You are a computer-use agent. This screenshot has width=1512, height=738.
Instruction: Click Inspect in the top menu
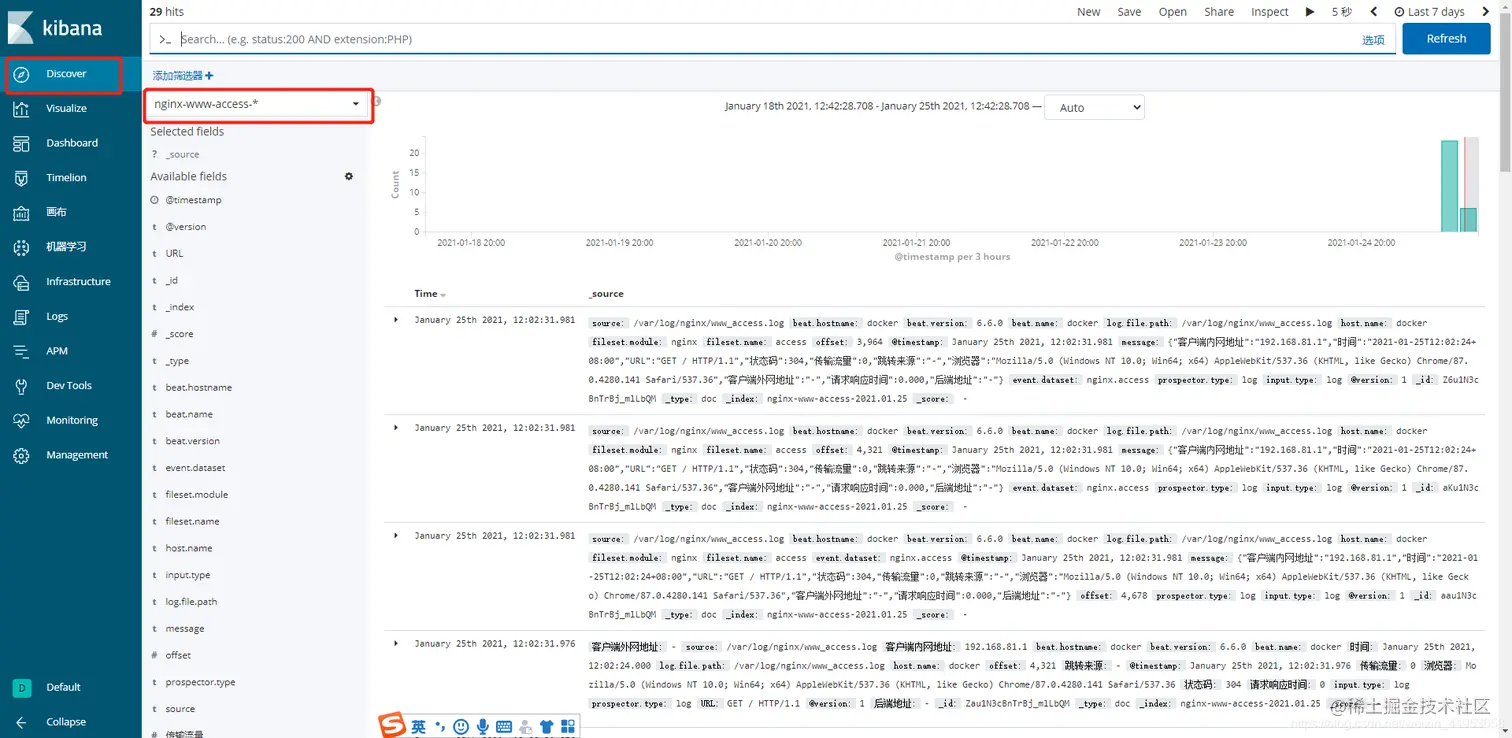pos(1270,12)
